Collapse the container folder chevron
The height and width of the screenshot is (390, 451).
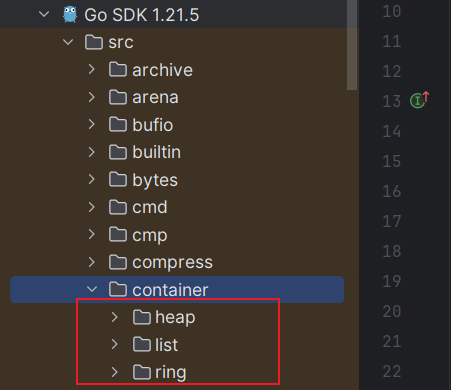(x=92, y=289)
